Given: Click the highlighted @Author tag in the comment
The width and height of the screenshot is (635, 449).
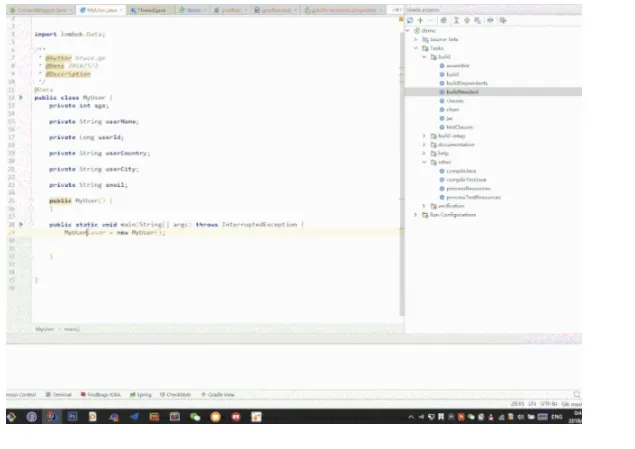Looking at the screenshot, I should (58, 58).
